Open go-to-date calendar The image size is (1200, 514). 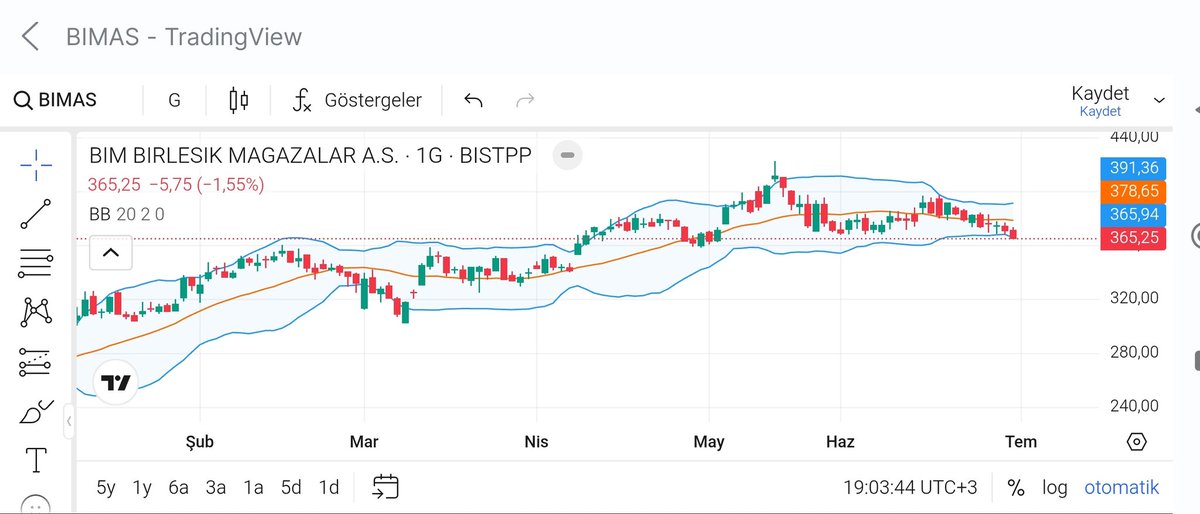tap(386, 488)
